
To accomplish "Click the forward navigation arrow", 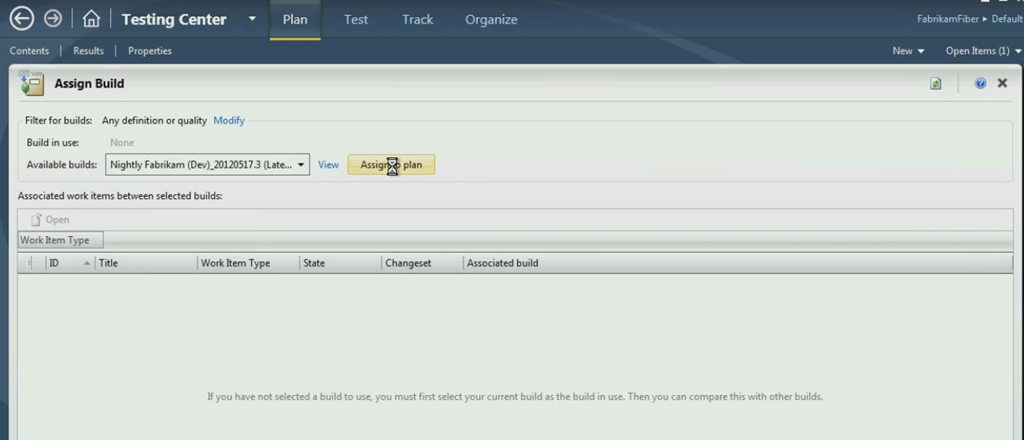I will coord(53,19).
